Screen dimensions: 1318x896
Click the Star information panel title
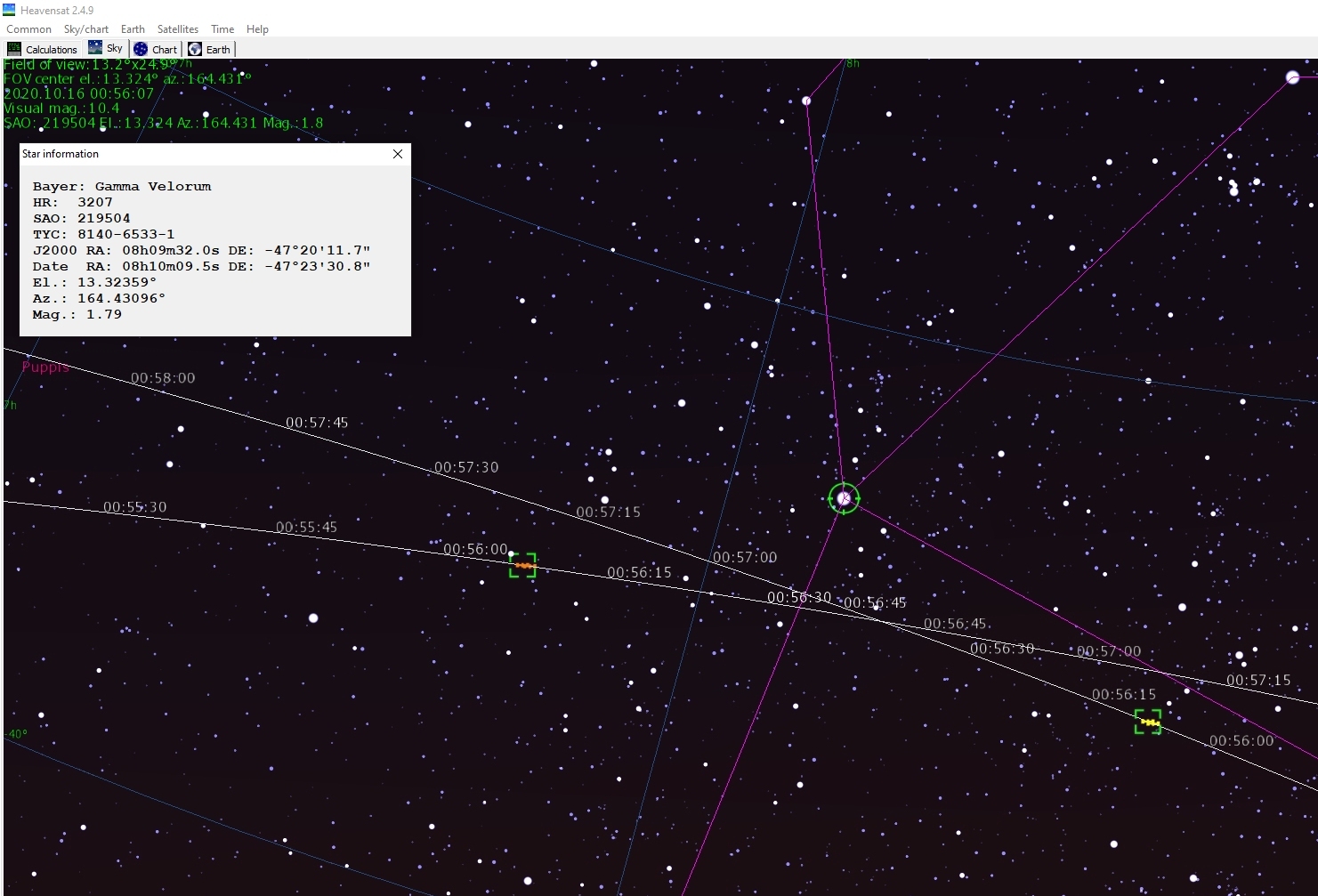pyautogui.click(x=61, y=154)
